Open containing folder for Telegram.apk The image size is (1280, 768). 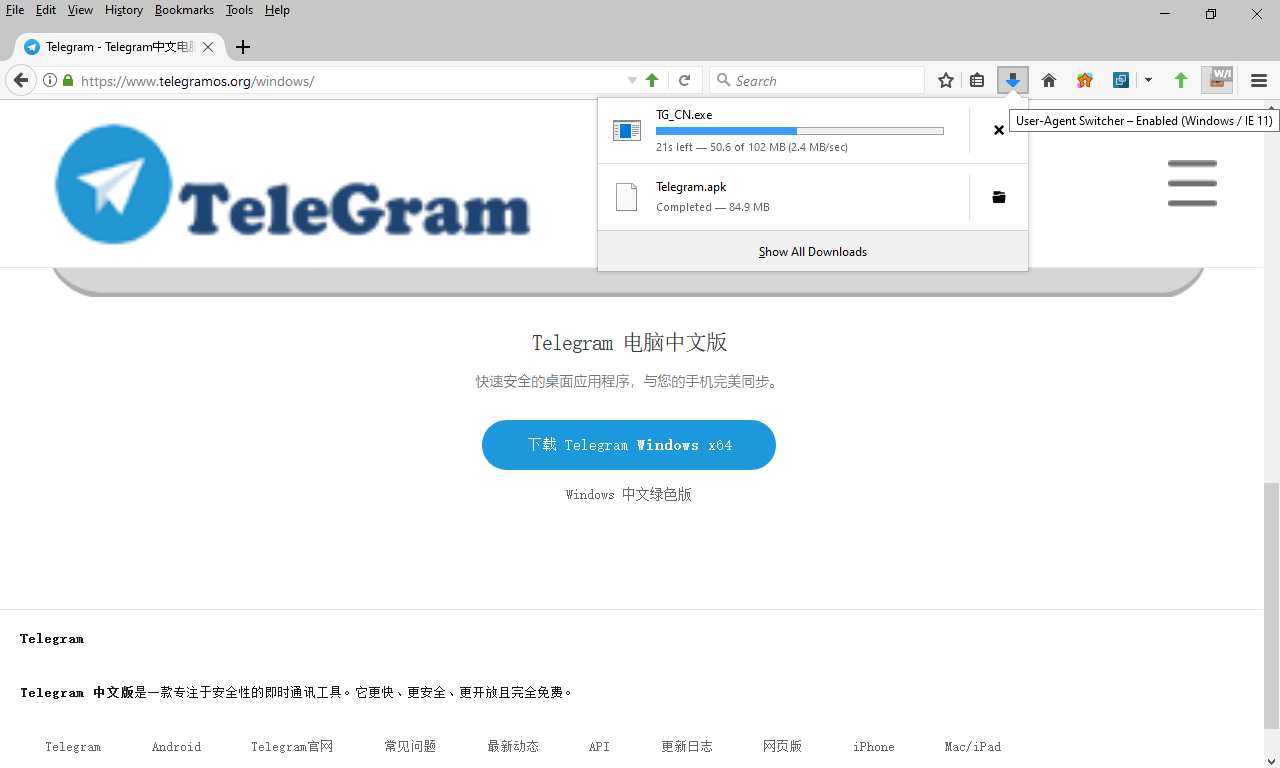[998, 197]
